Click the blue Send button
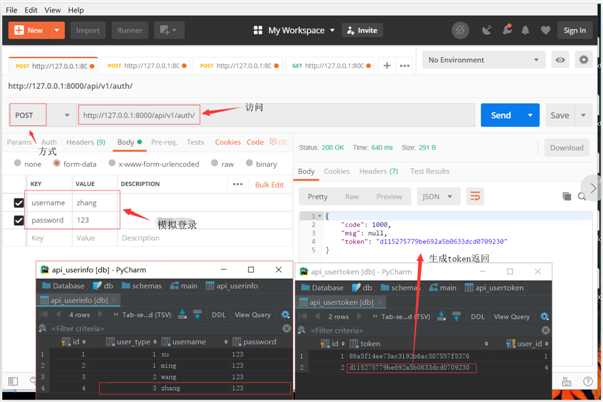 [501, 115]
